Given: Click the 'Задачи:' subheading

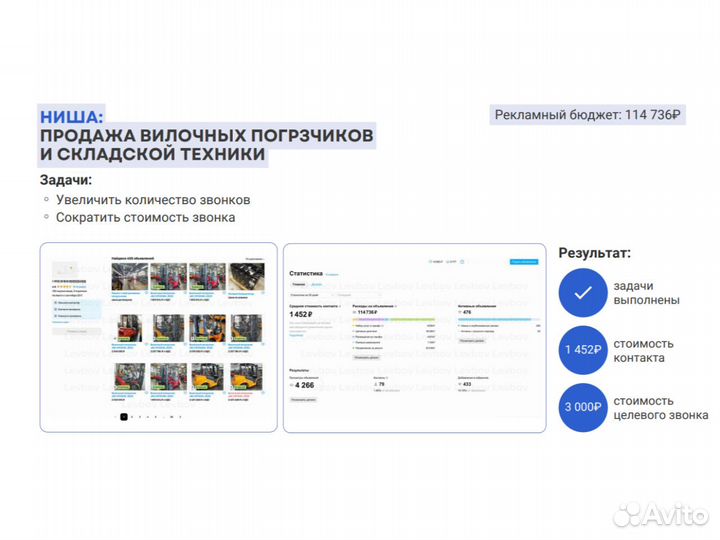Looking at the screenshot, I should (66, 180).
